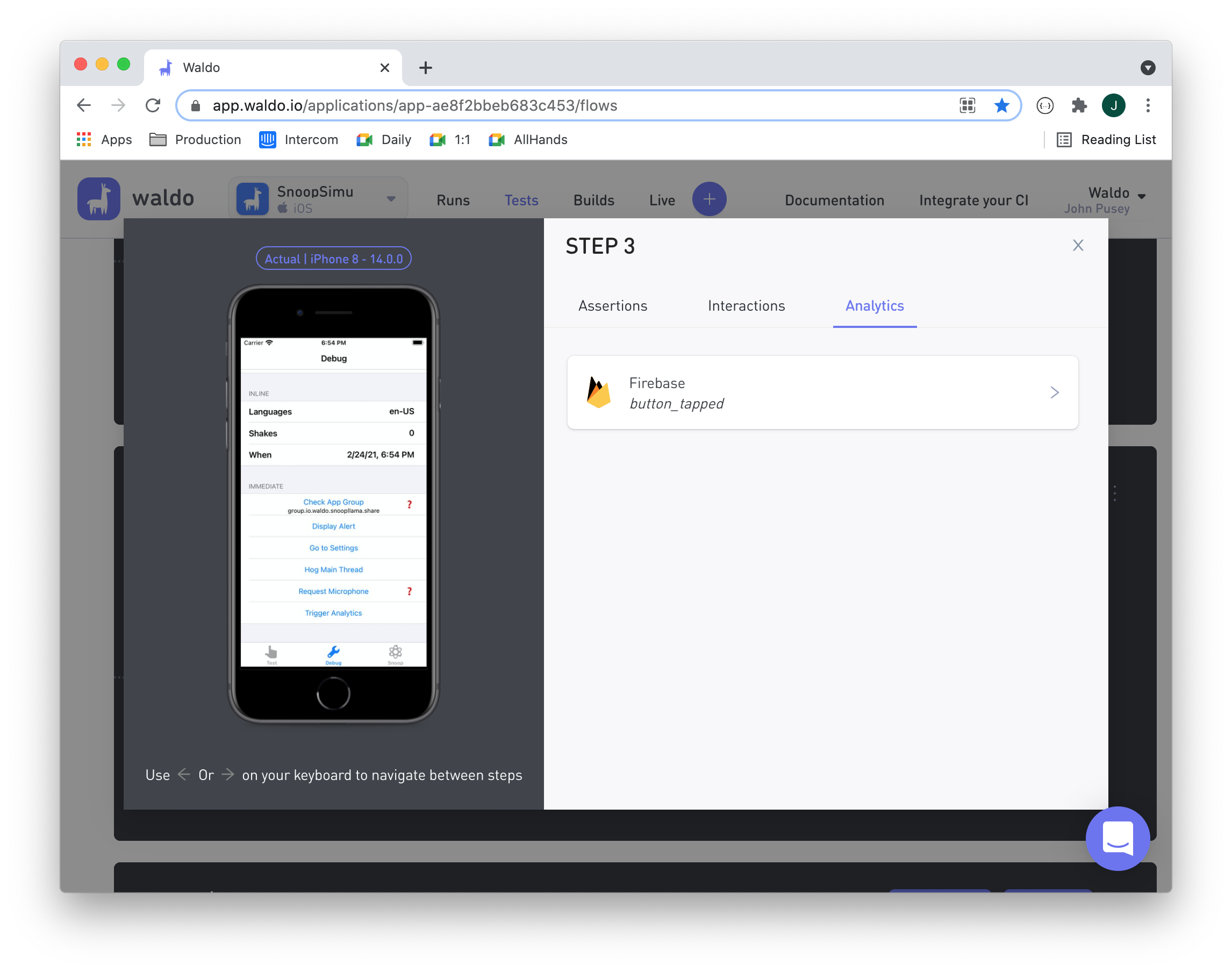
Task: Switch to the Interactions tab
Action: click(746, 305)
